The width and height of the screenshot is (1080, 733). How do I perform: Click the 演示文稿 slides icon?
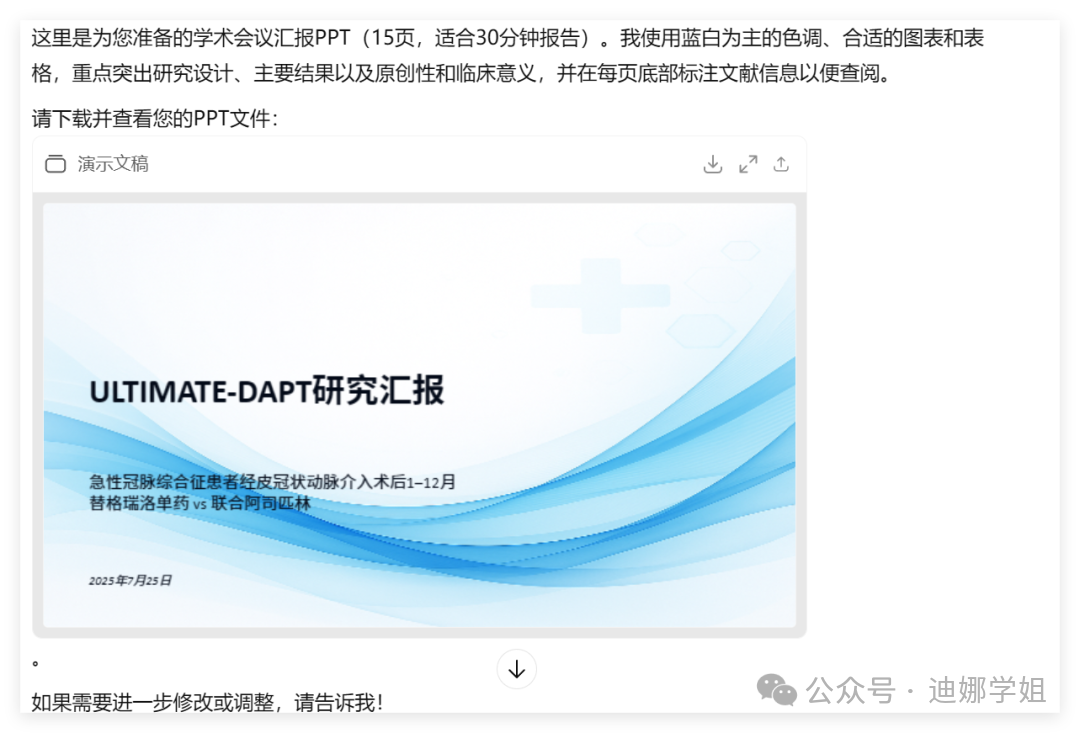(x=55, y=164)
